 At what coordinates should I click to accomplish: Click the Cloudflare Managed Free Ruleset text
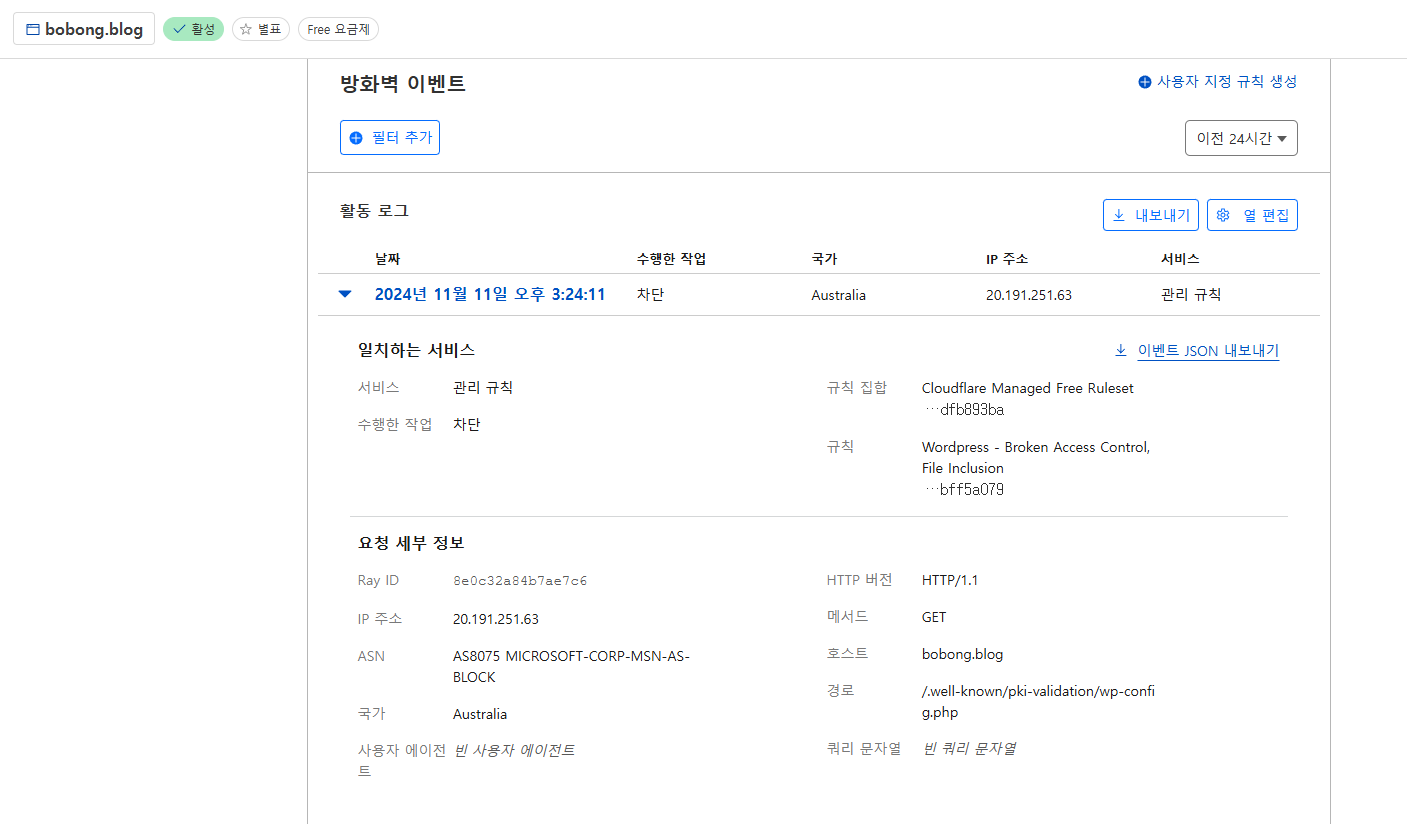1028,388
